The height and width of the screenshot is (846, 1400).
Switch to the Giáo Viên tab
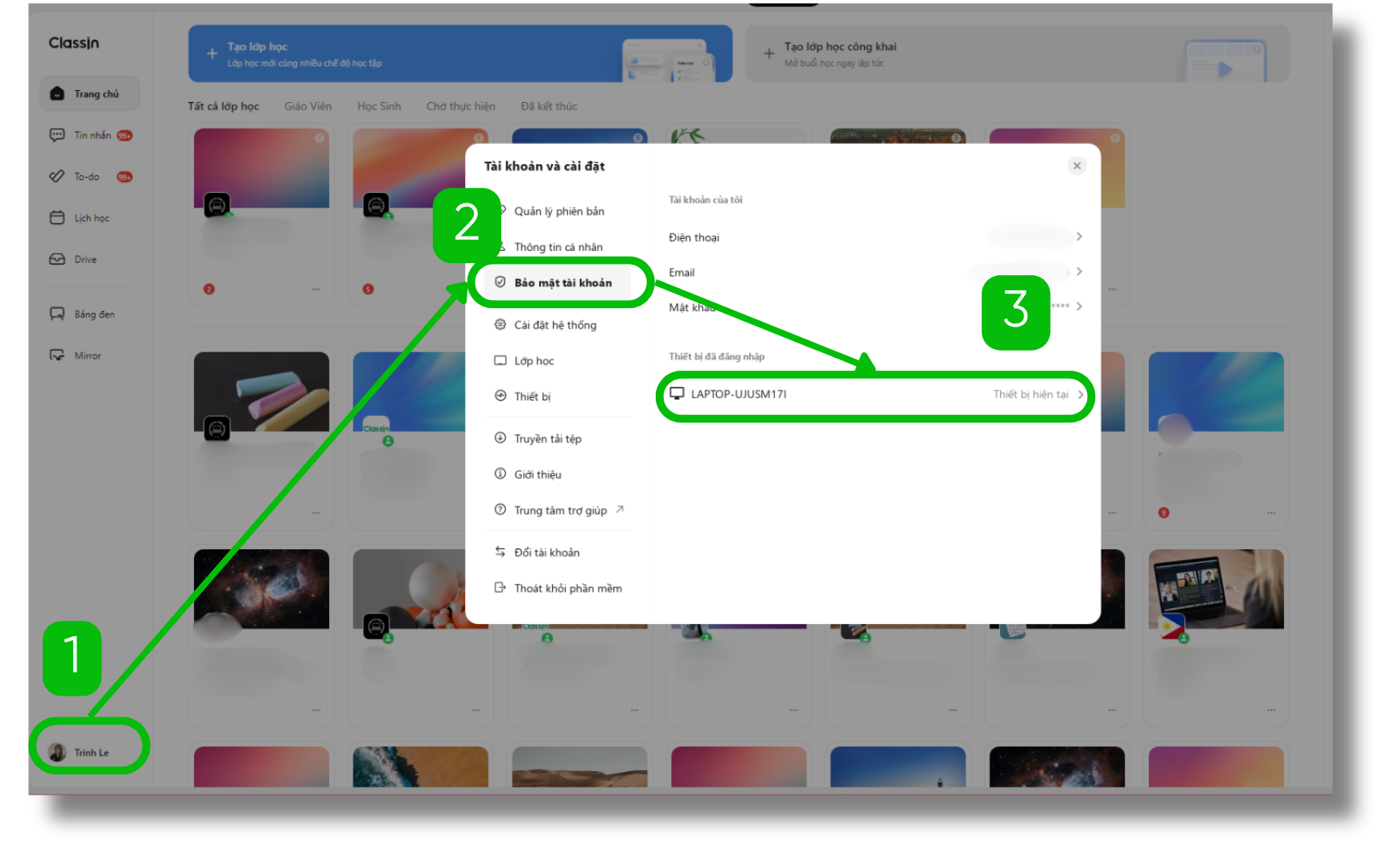point(307,106)
